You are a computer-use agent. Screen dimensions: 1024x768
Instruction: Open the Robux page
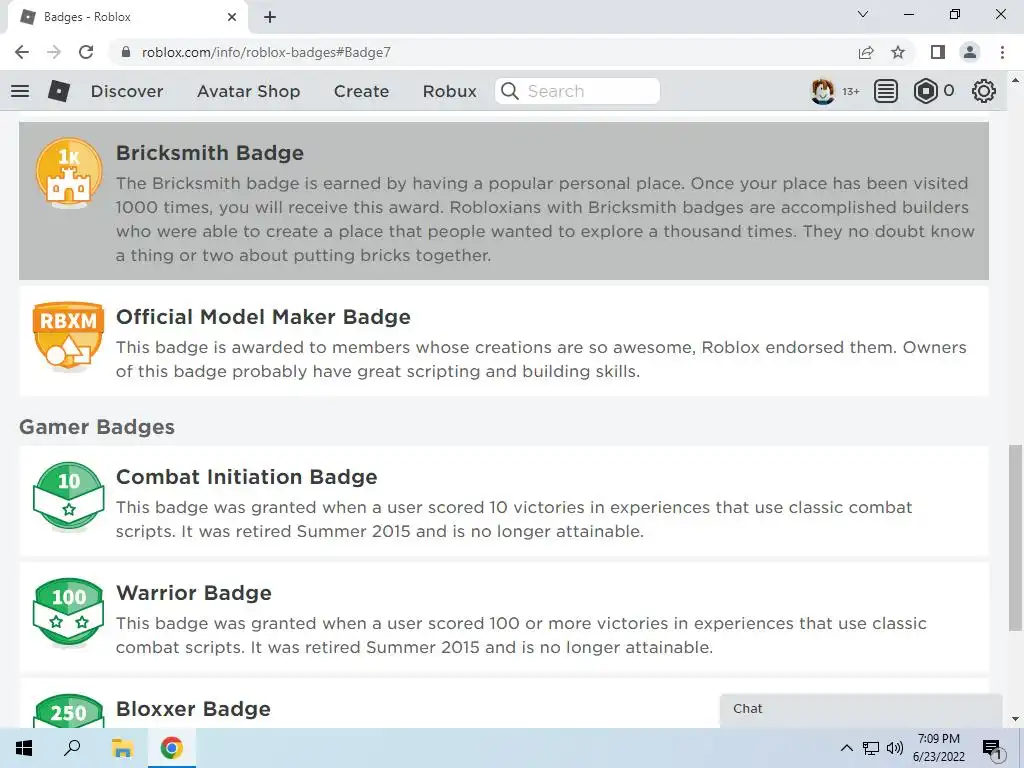click(449, 91)
